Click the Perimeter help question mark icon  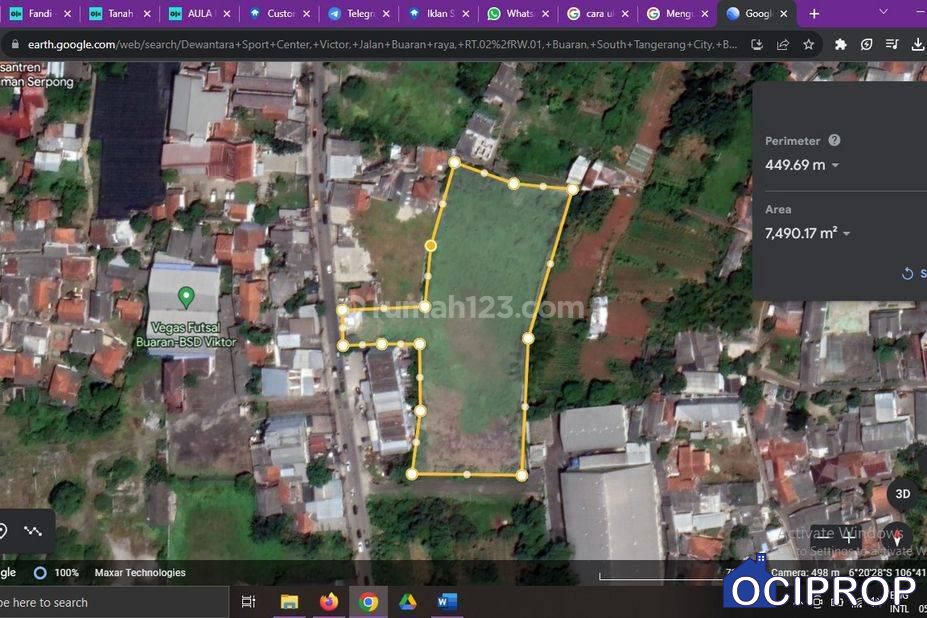tap(834, 141)
